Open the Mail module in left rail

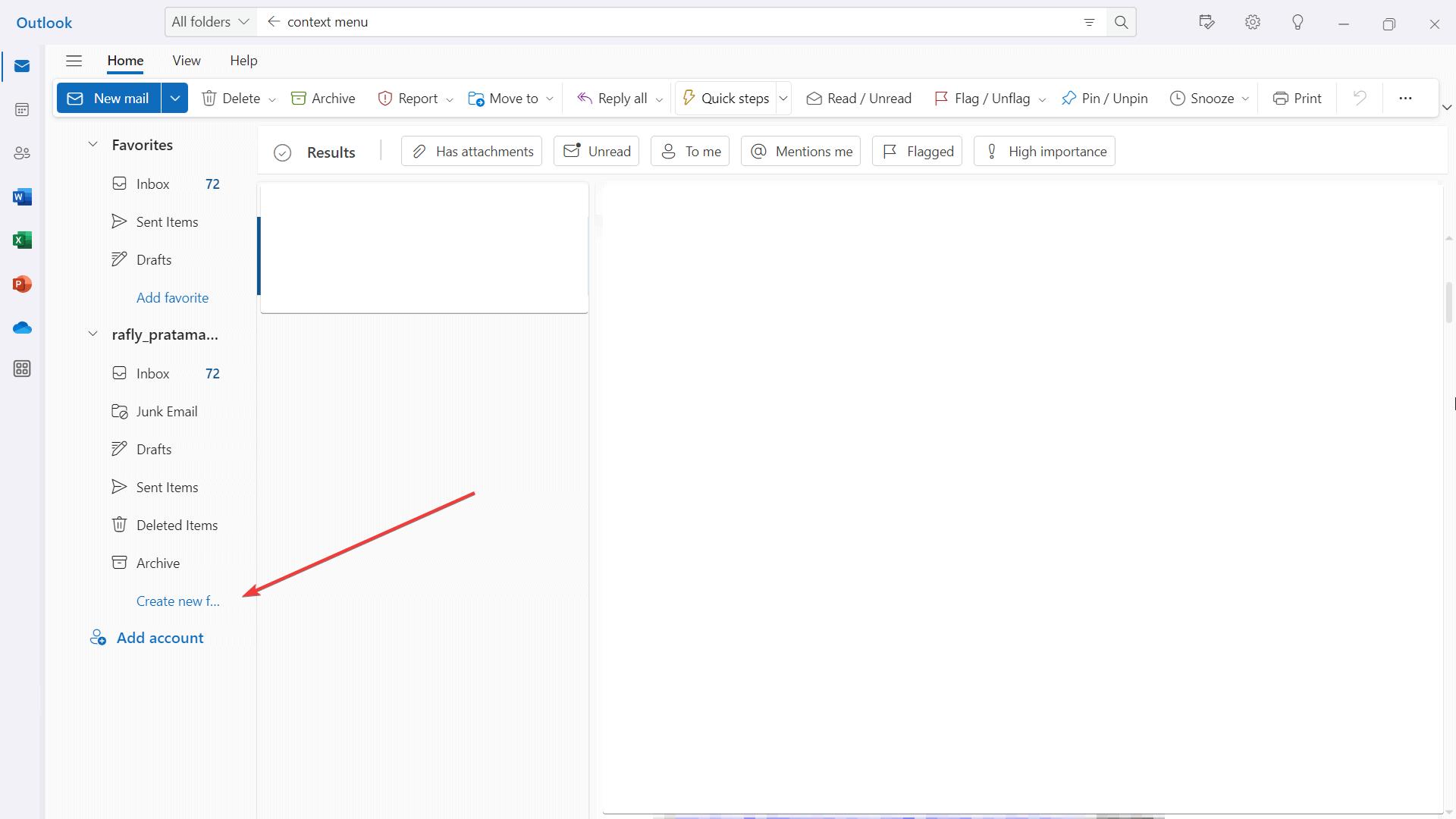pos(22,66)
